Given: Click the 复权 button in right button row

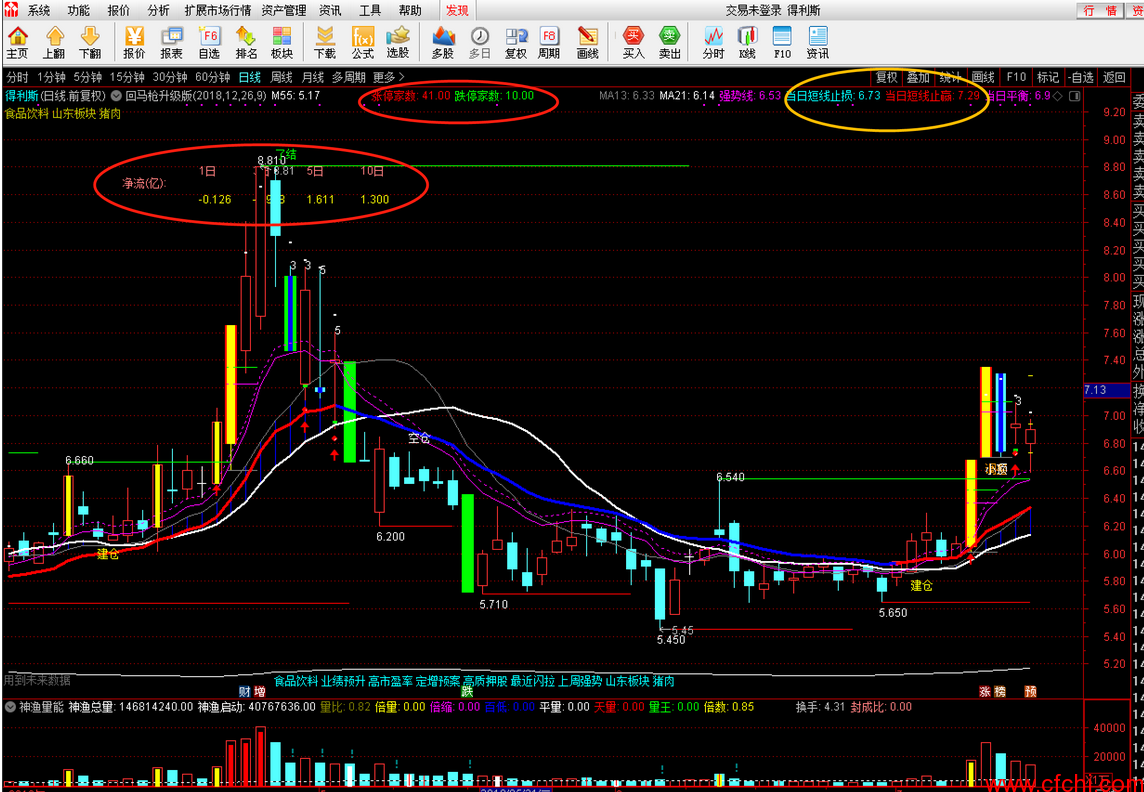Looking at the screenshot, I should click(x=887, y=77).
